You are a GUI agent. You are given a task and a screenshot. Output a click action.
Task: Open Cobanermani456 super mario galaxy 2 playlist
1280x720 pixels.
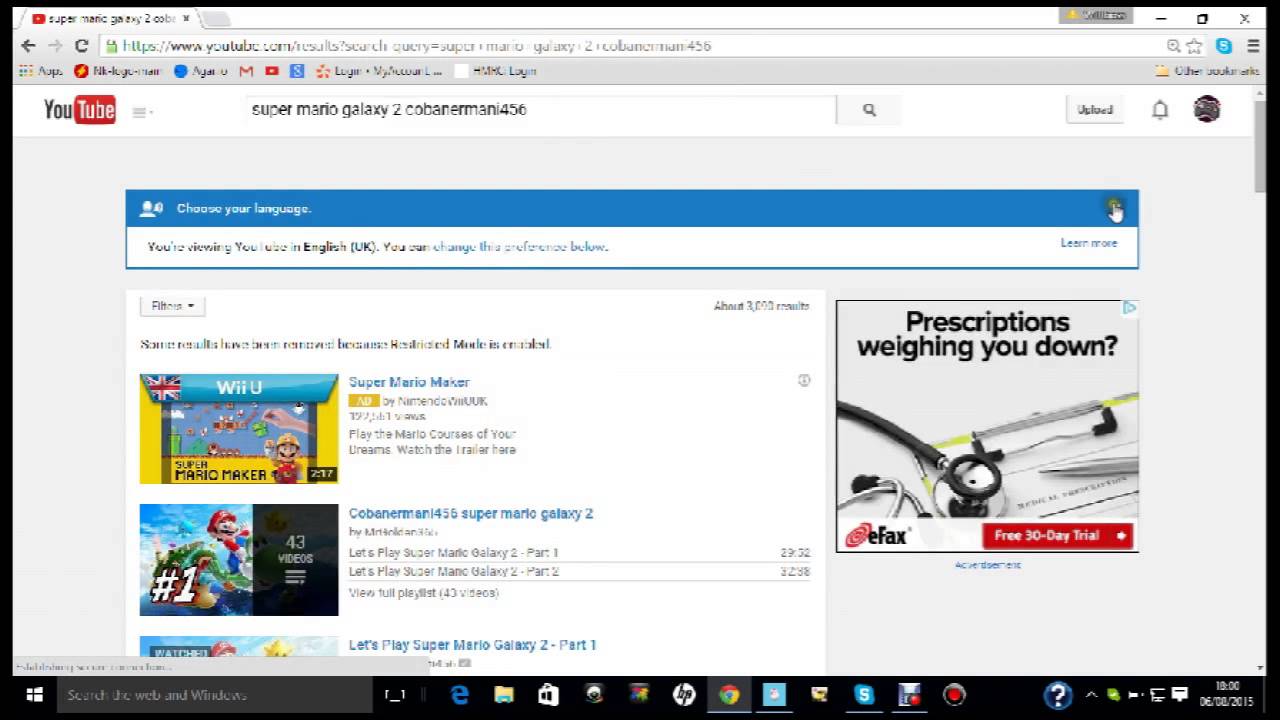pos(471,513)
